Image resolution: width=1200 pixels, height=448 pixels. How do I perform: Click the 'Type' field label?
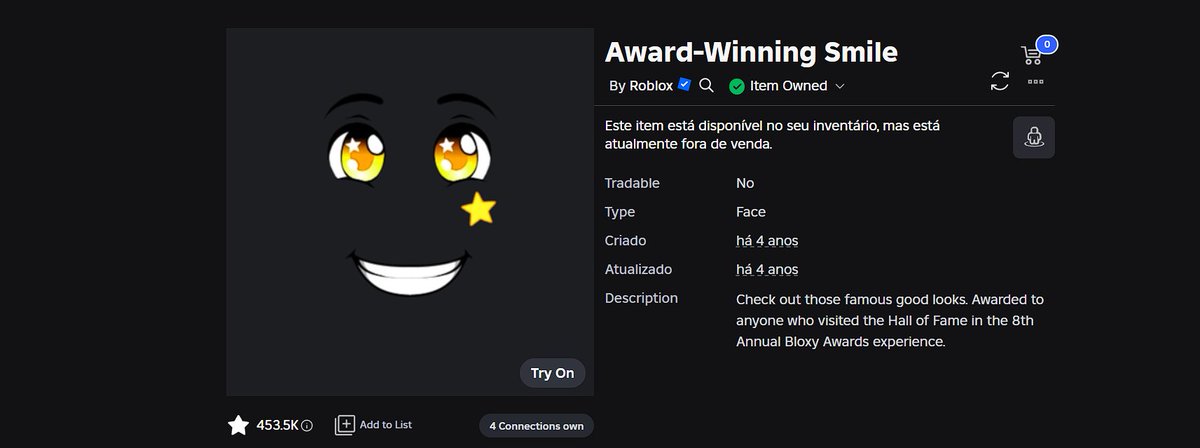[x=620, y=212]
